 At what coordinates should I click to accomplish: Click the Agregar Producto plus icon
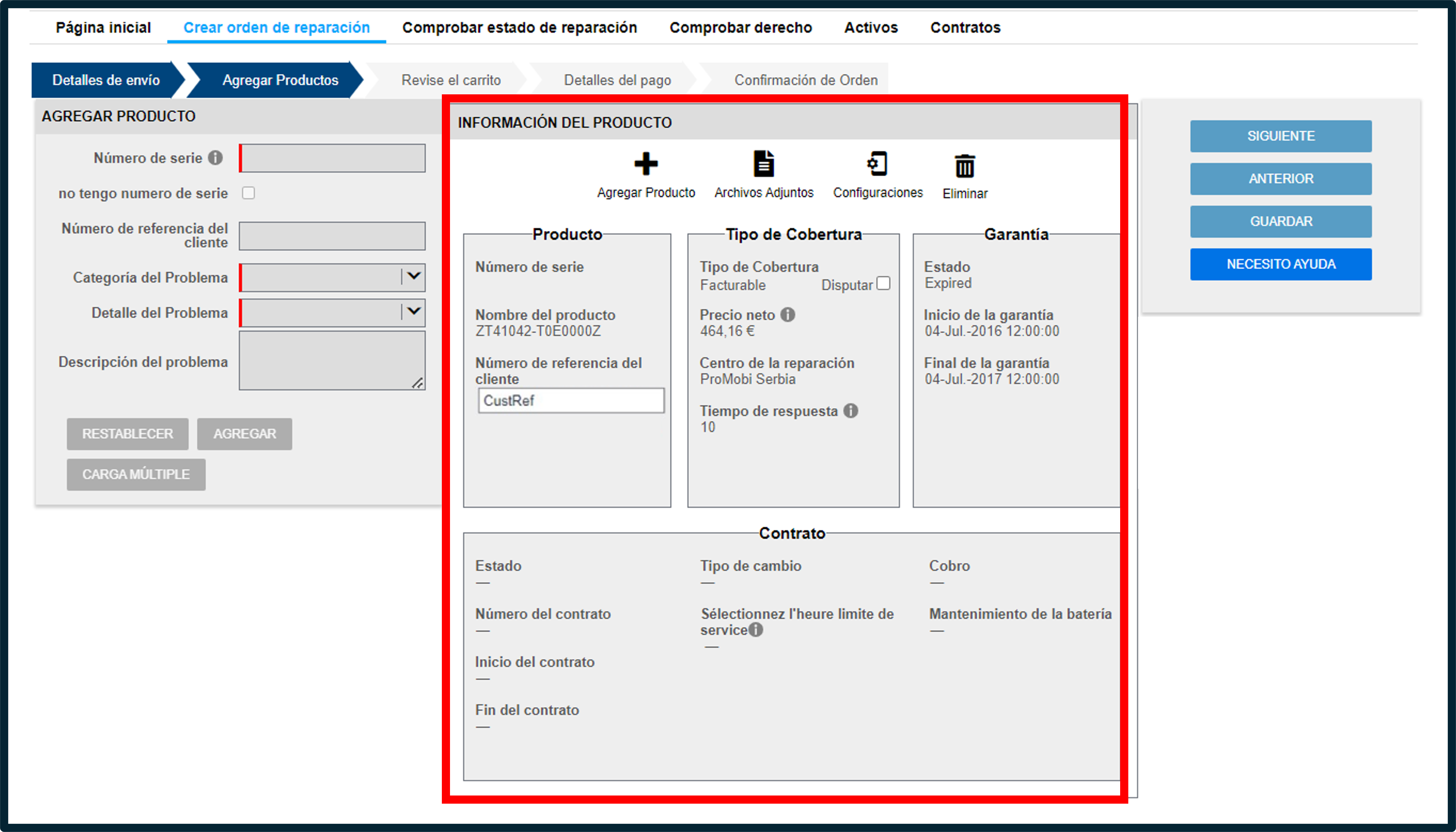[646, 164]
